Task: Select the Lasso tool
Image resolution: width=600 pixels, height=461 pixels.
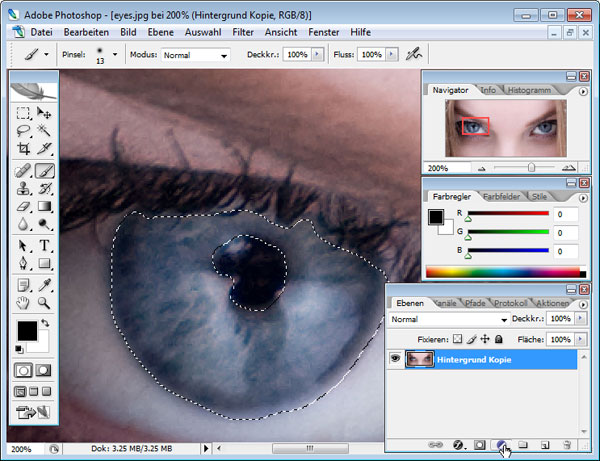Action: (24, 131)
